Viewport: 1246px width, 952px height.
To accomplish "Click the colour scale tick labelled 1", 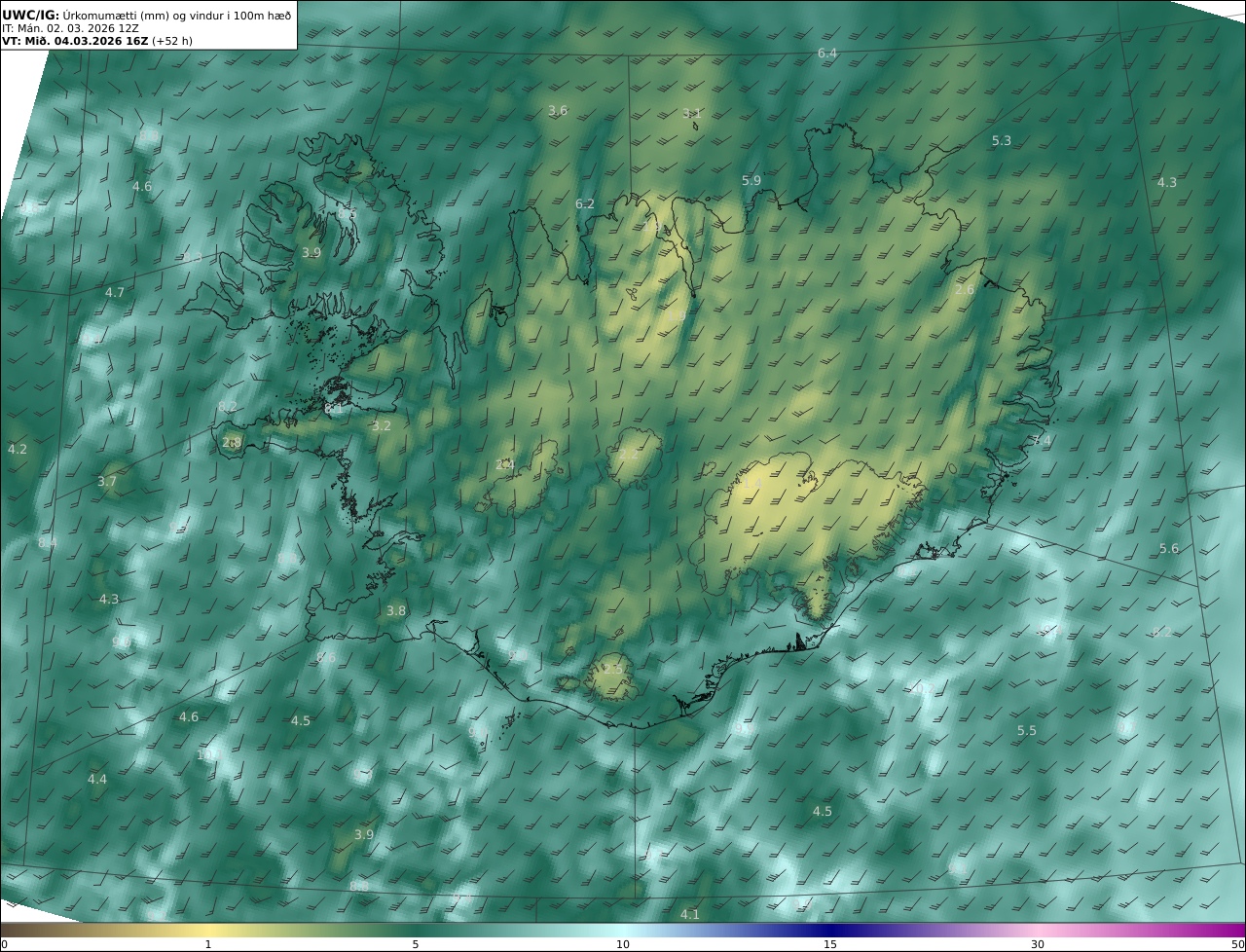I will click(x=208, y=944).
